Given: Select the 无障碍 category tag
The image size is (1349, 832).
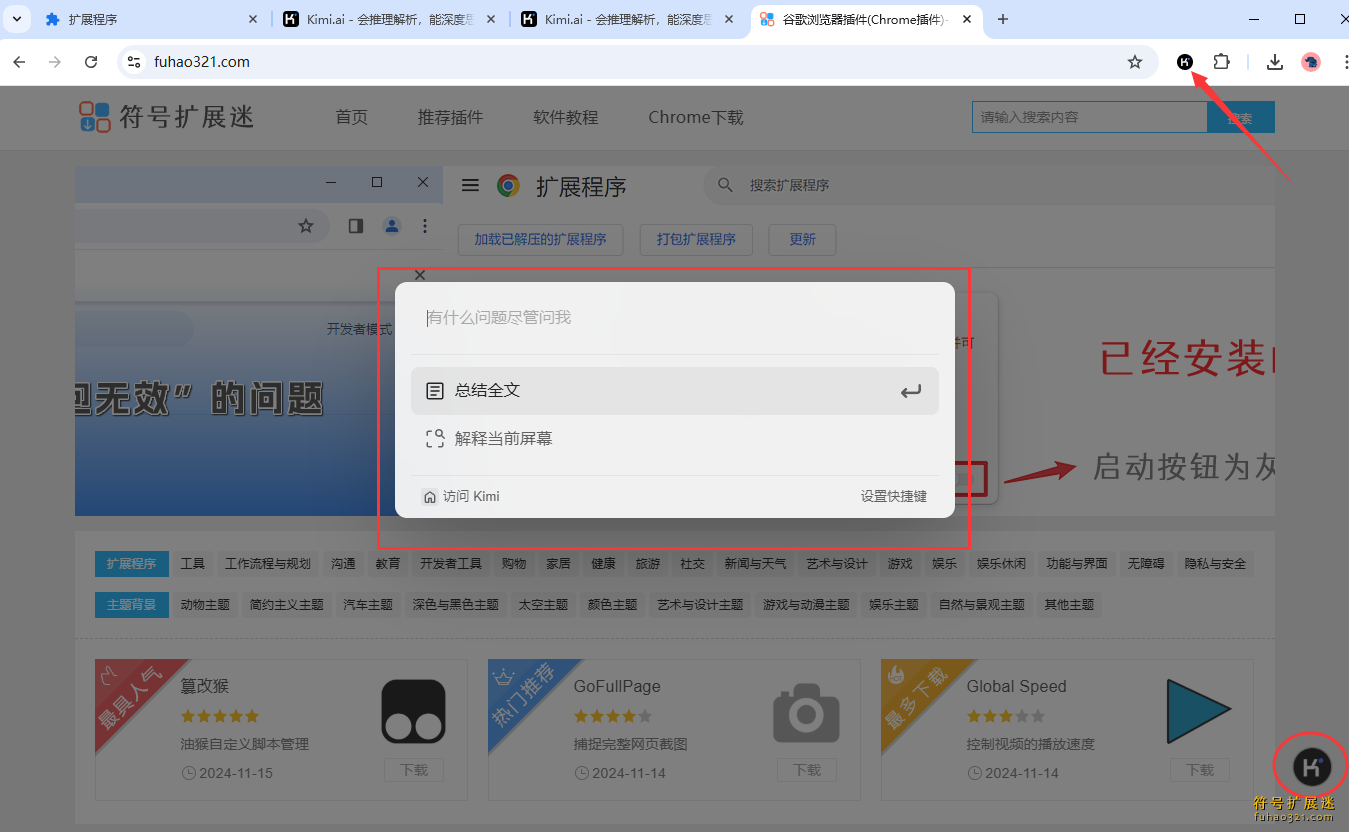Looking at the screenshot, I should pyautogui.click(x=1146, y=564).
